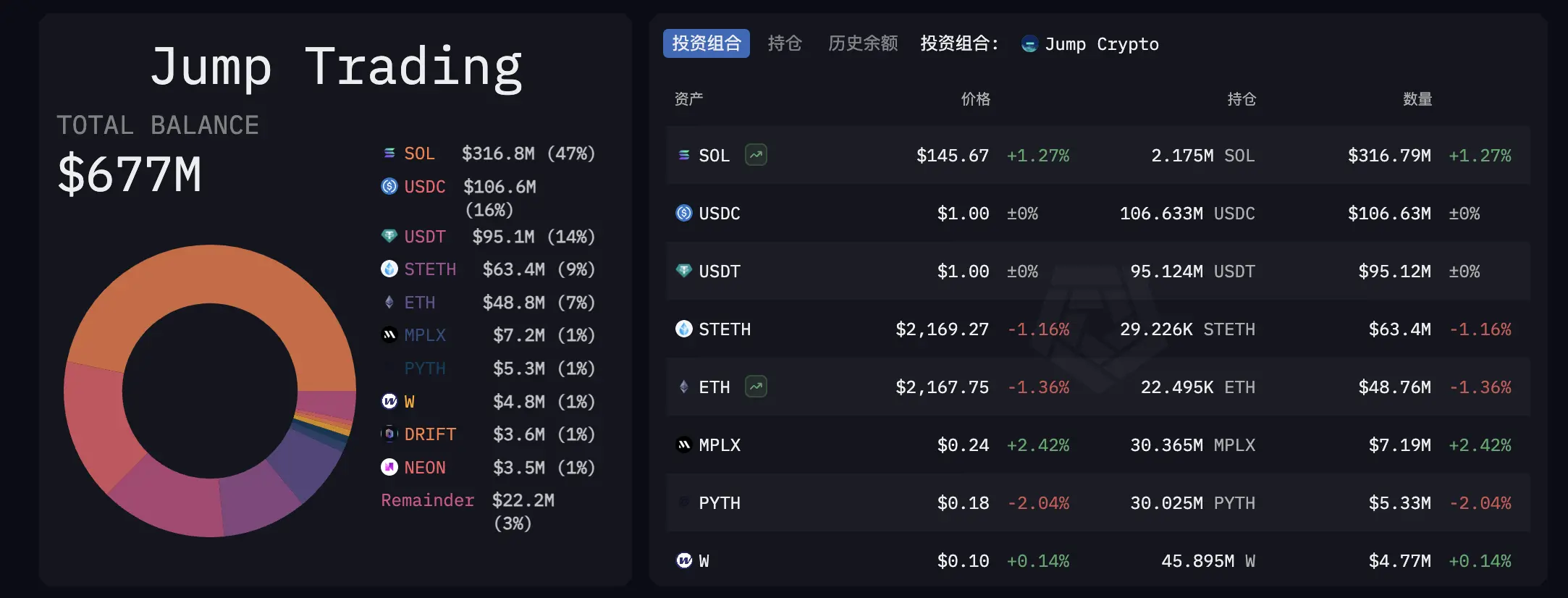Click the PYTH token icon in the table
The width and height of the screenshot is (1568, 598).
(682, 502)
